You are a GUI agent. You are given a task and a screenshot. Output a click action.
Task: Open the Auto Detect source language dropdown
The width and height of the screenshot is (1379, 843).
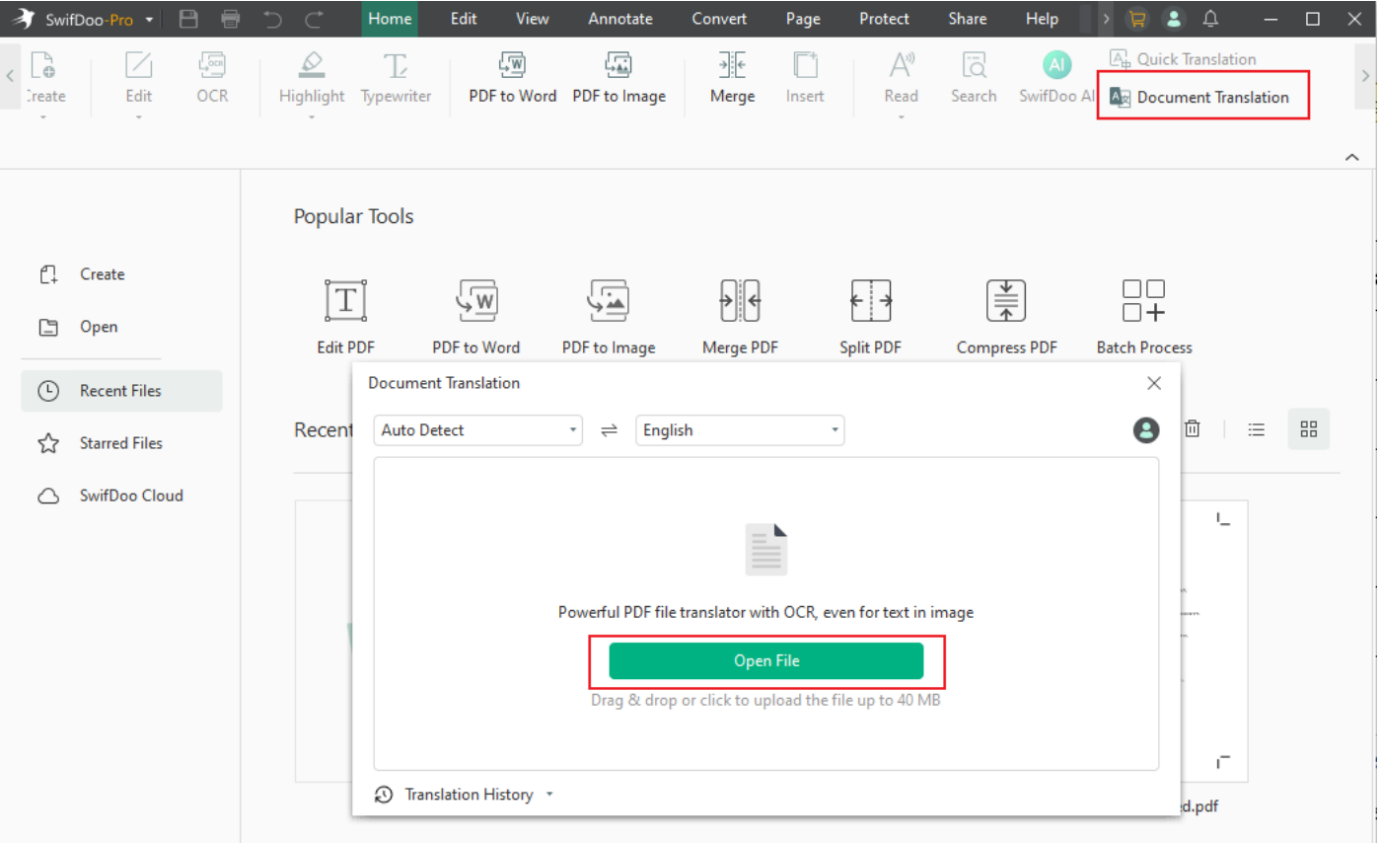(477, 430)
